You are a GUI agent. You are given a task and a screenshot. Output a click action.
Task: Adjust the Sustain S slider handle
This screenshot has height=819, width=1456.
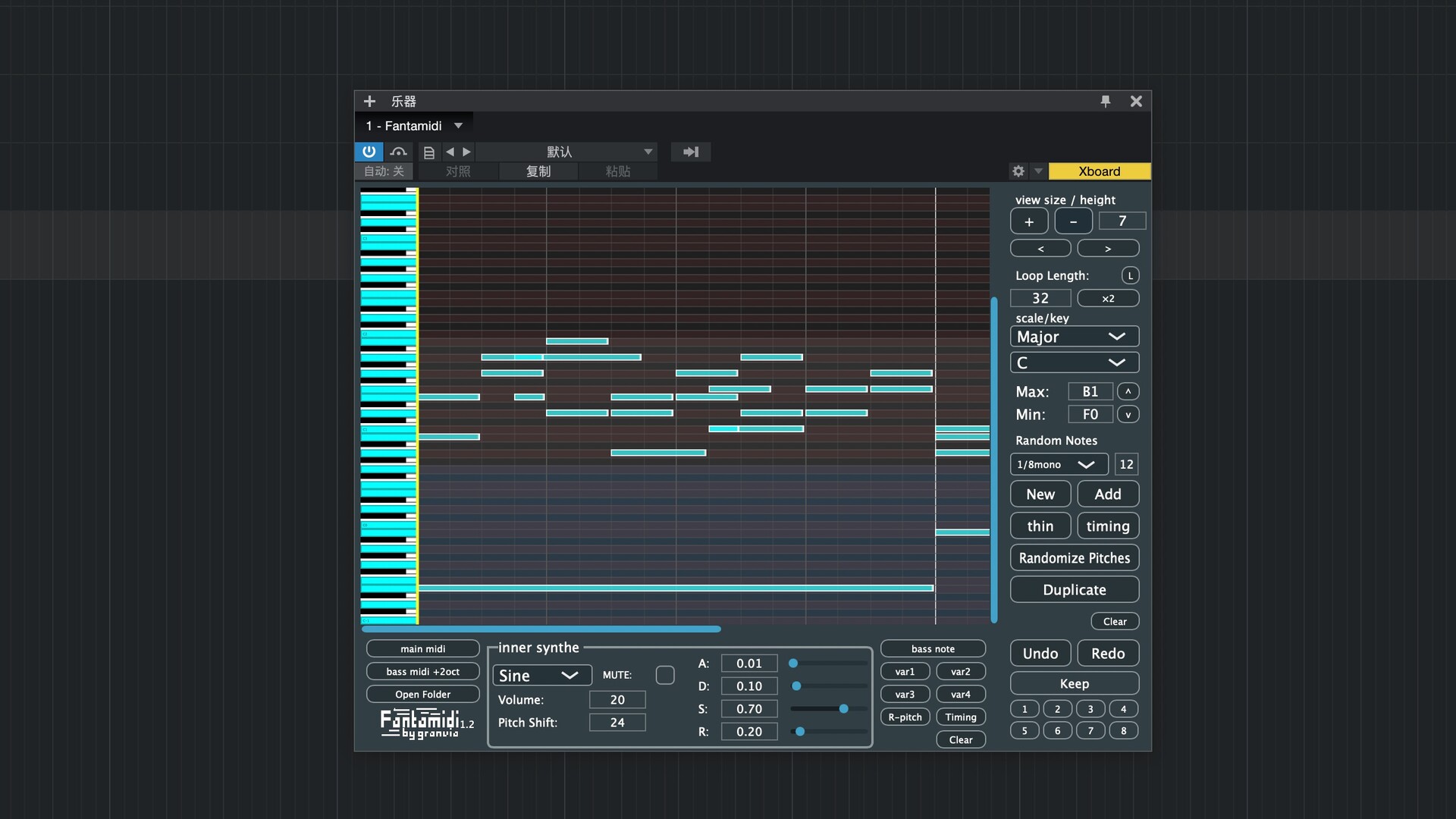click(x=843, y=709)
